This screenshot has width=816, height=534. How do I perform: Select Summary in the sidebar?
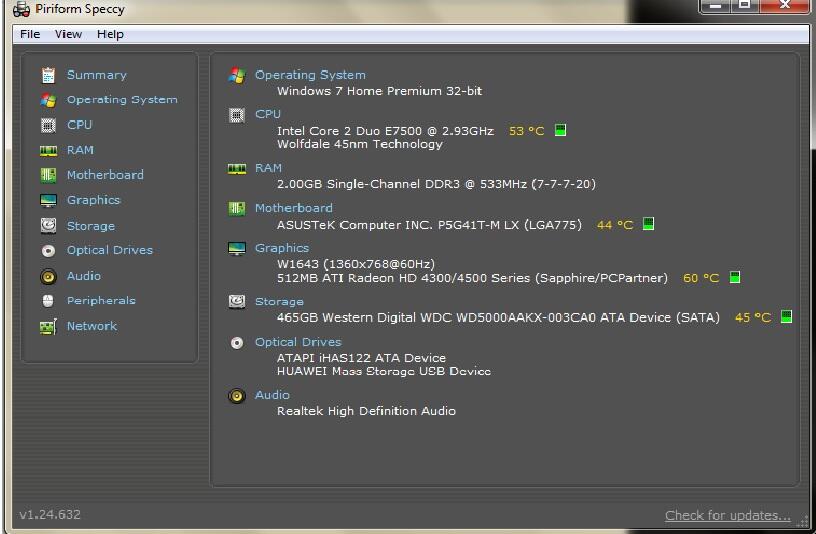coord(97,75)
